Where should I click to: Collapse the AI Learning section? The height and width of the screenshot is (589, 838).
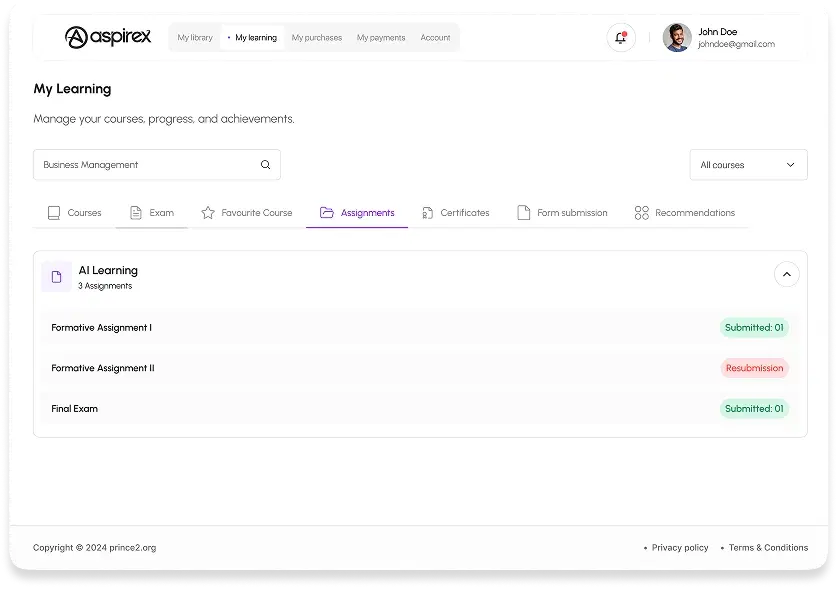pyautogui.click(x=786, y=274)
